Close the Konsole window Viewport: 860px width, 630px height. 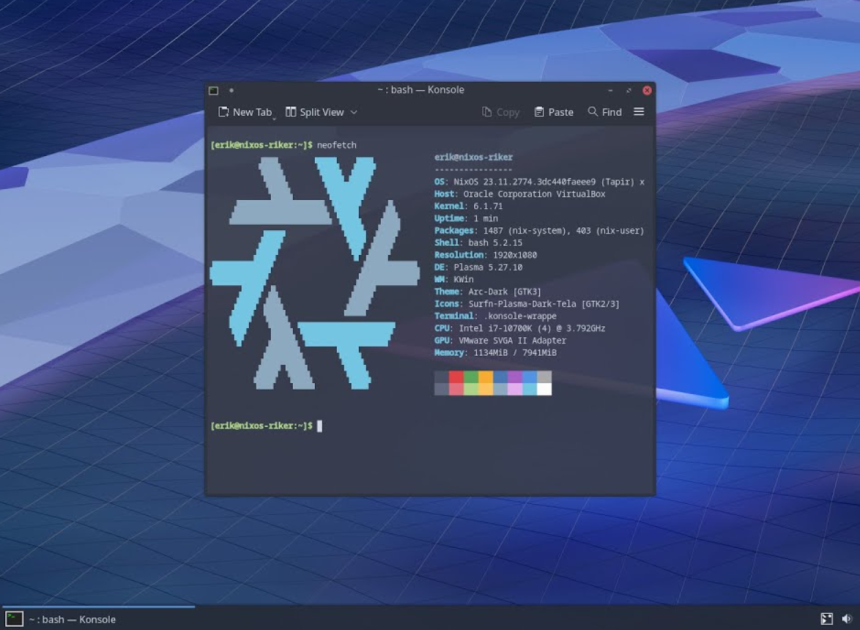pos(647,90)
